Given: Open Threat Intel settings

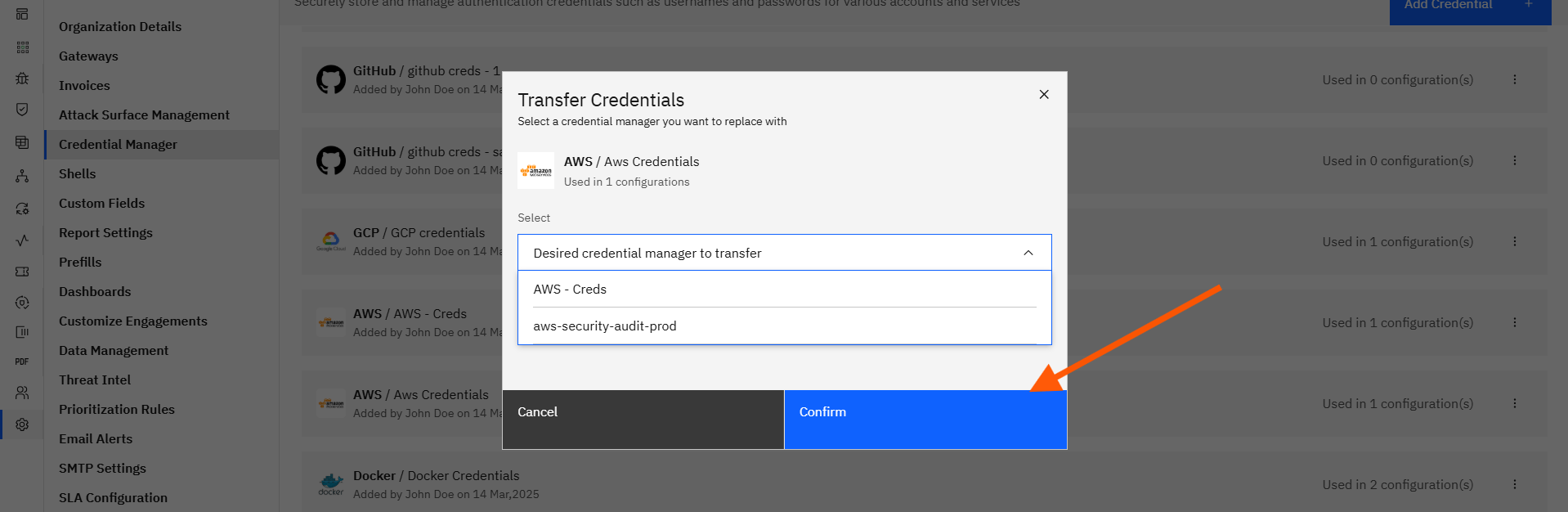Looking at the screenshot, I should 95,380.
